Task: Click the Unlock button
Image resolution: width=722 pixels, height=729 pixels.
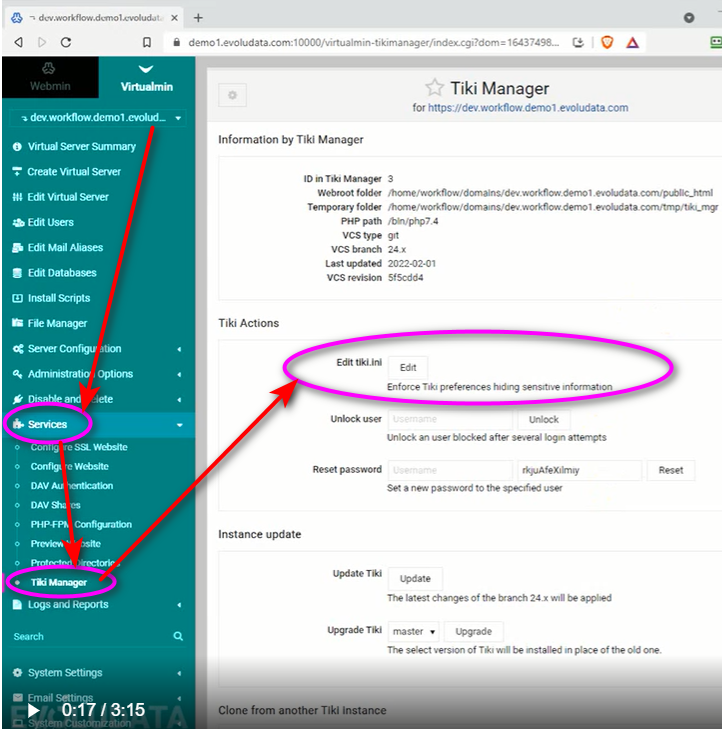Action: (x=543, y=419)
